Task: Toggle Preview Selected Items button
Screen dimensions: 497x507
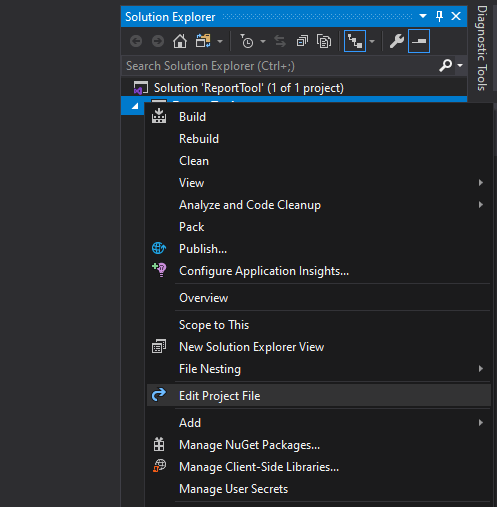Action: (x=419, y=41)
